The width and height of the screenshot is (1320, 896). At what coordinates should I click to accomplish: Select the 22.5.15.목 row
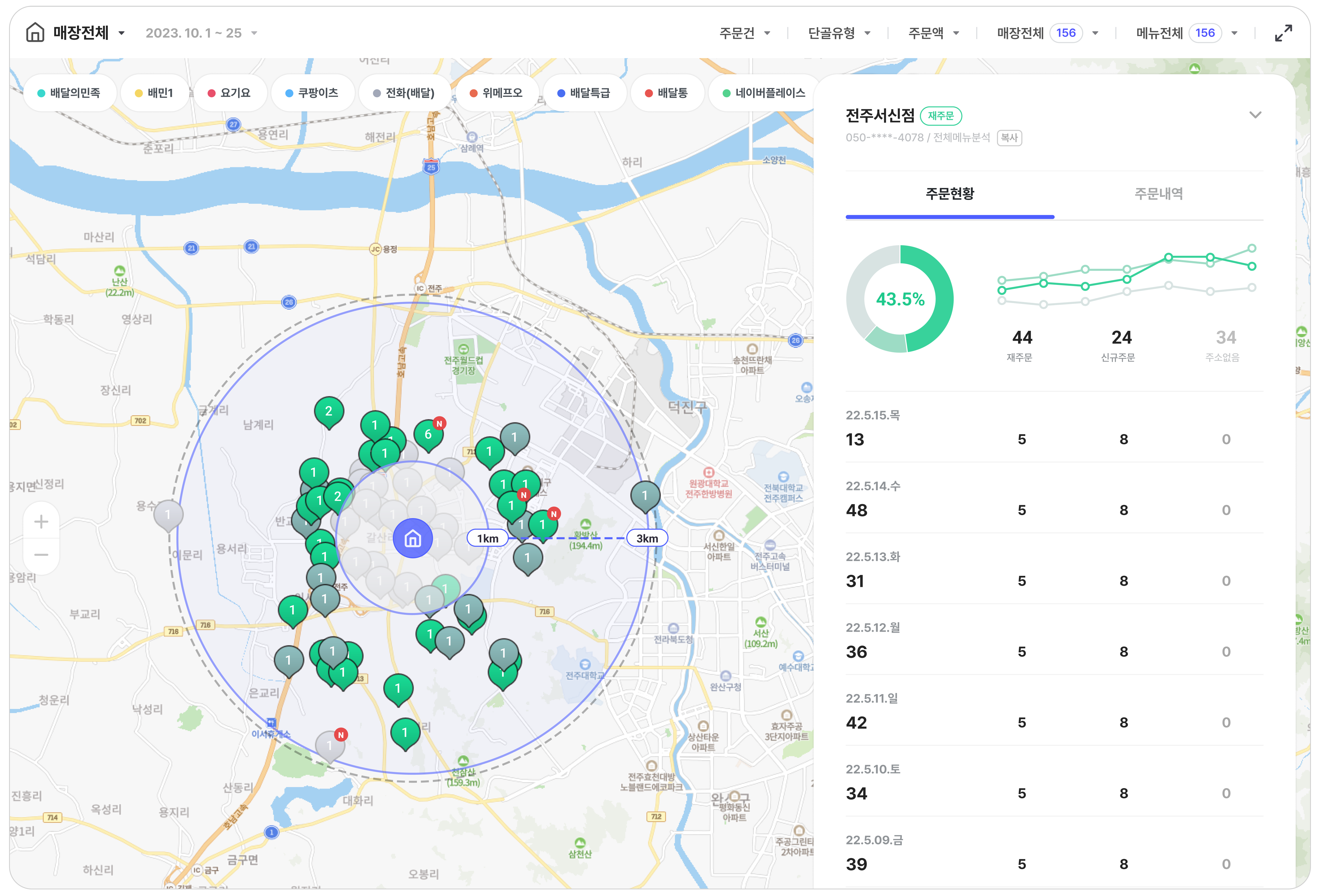(1054, 427)
